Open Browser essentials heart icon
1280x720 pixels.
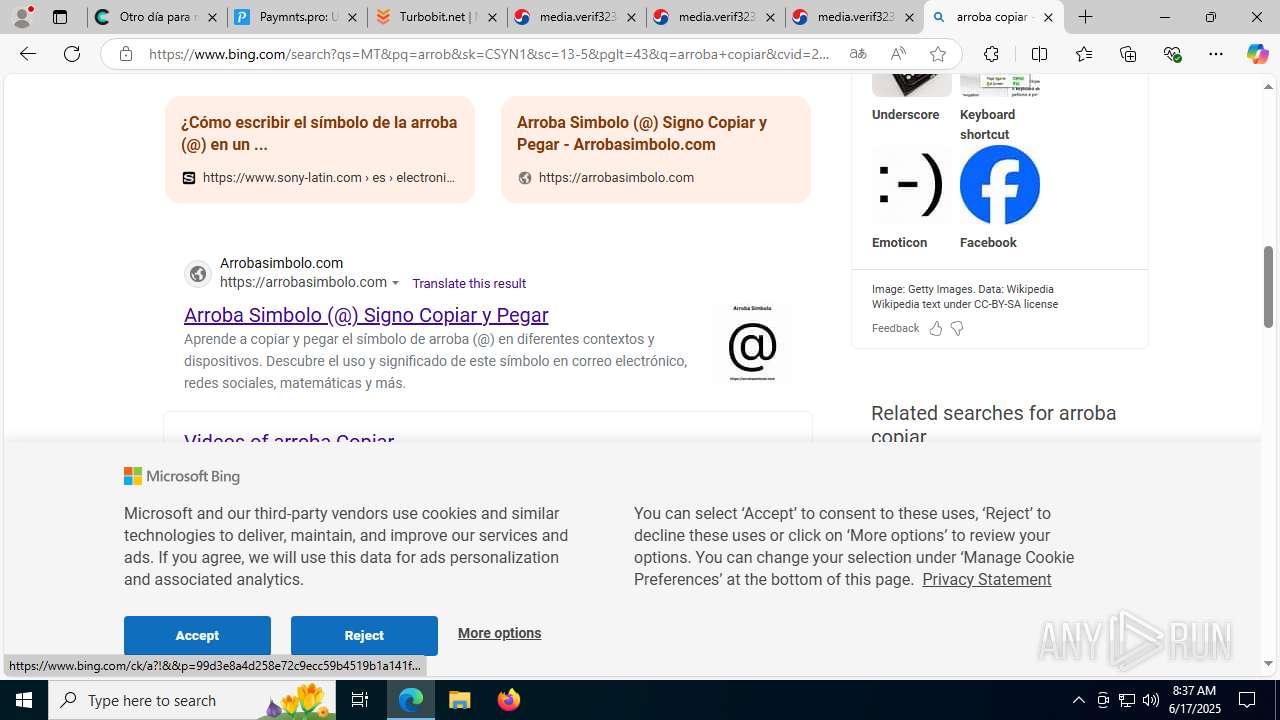click(1172, 54)
